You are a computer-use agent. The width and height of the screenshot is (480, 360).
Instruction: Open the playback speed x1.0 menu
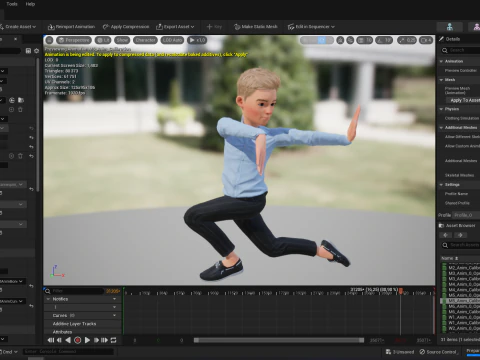197,40
